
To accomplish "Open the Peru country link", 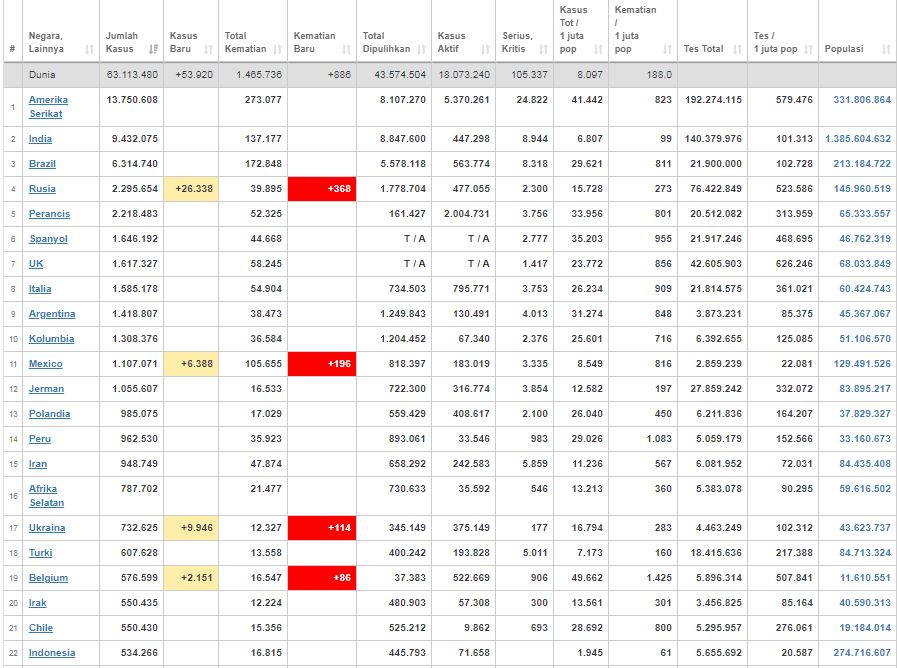I will tap(40, 439).
